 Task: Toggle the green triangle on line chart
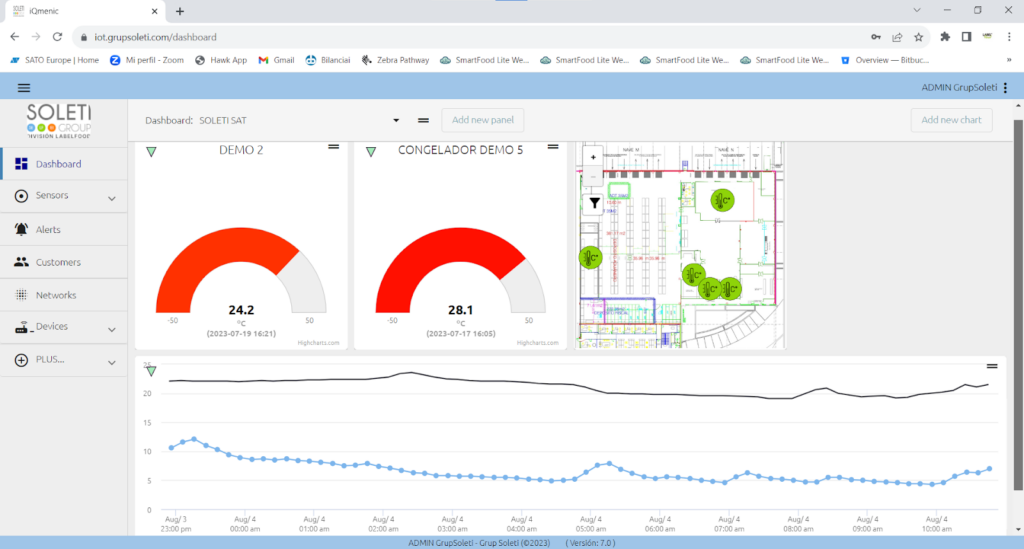(x=151, y=371)
